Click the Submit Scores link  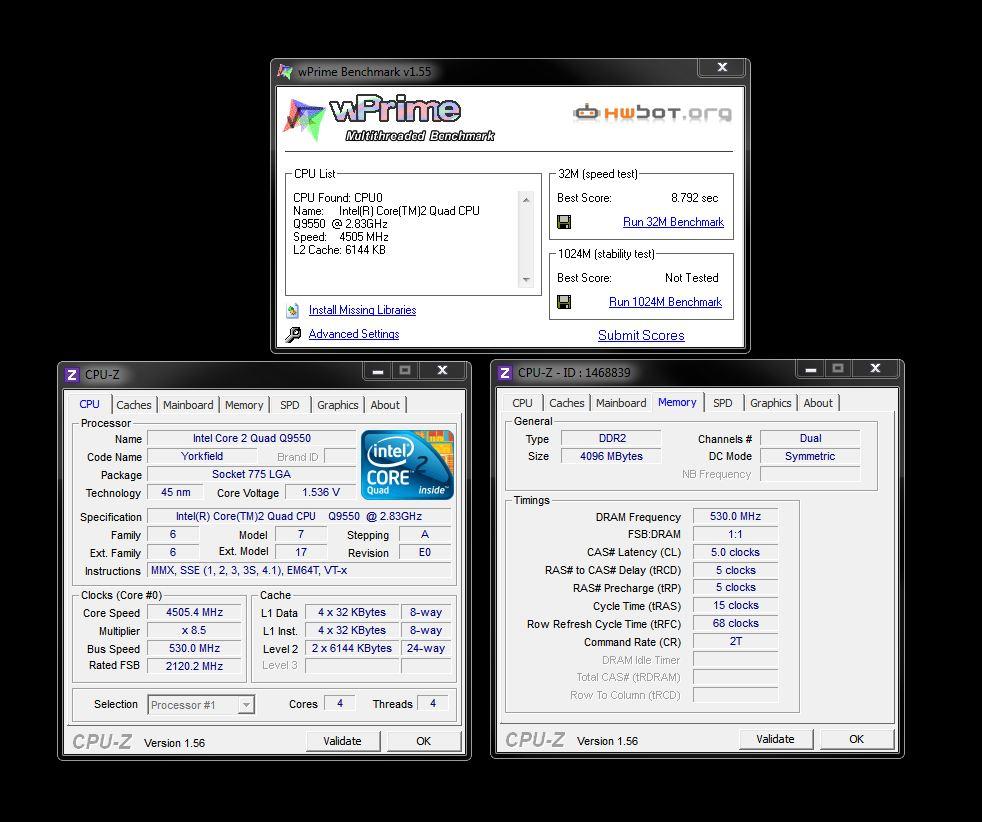(641, 336)
